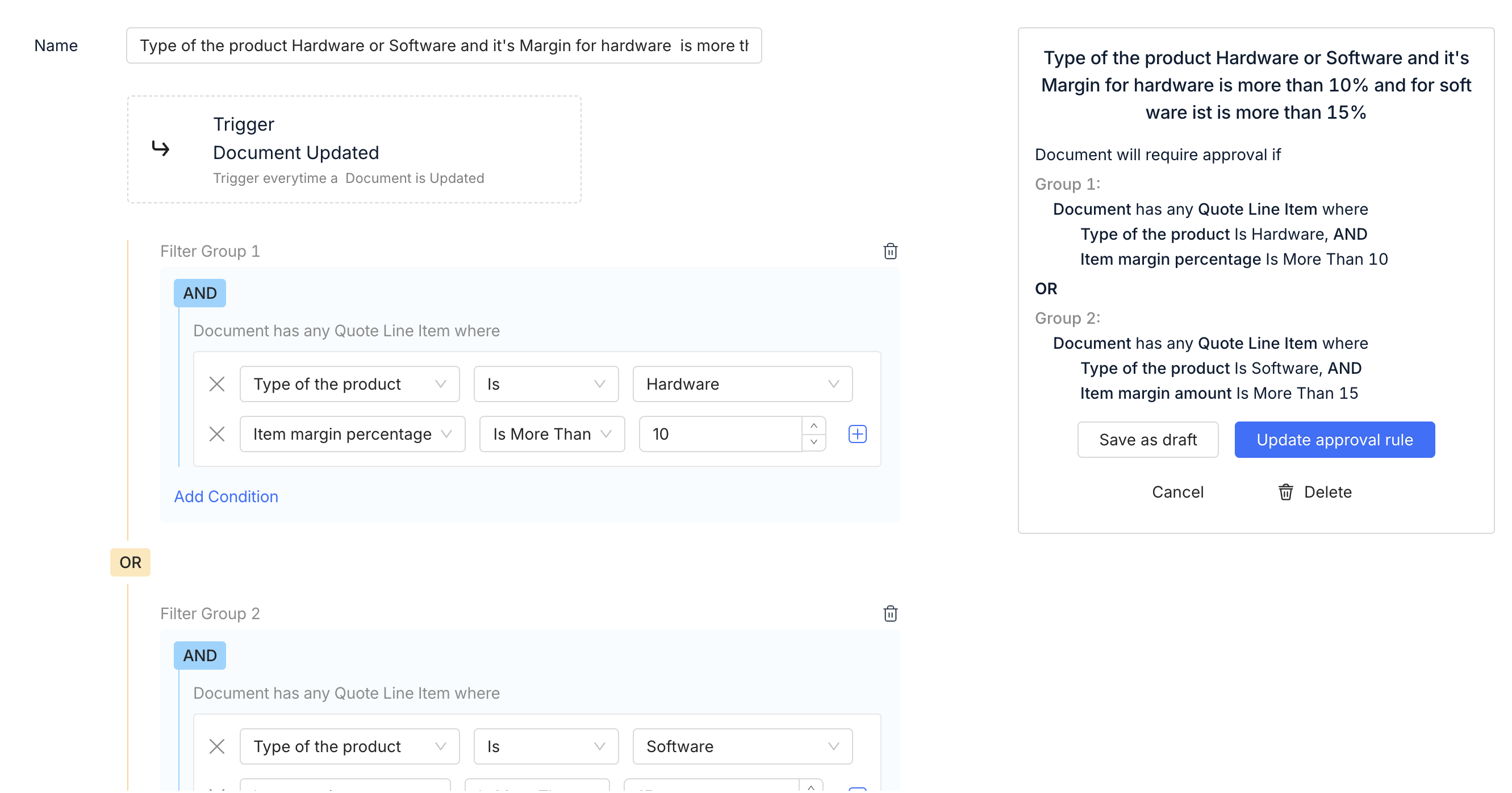Delete Filter Group 2 with trash icon
The width and height of the screenshot is (1512, 793).
[x=890, y=613]
